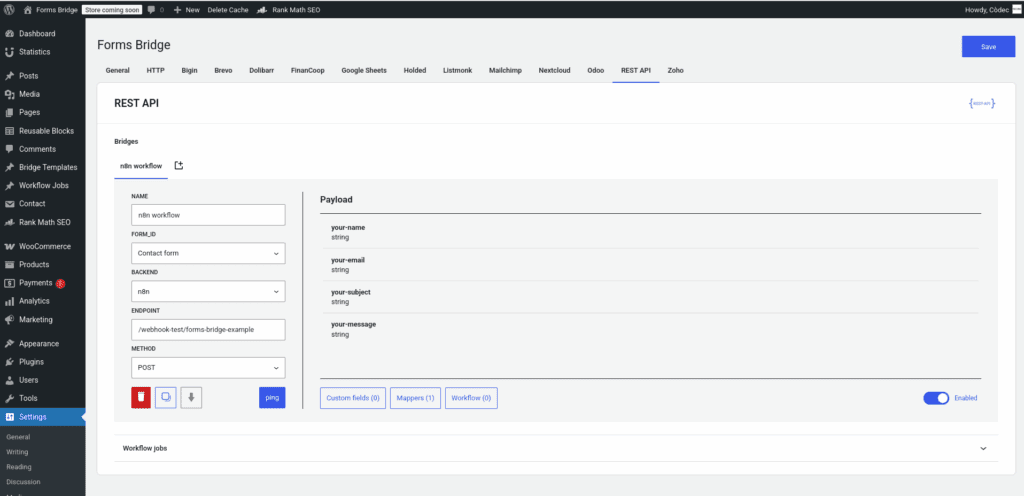Open the Workflow Jobs sidebar item
Screen dimensions: 1024x496
coord(42,185)
